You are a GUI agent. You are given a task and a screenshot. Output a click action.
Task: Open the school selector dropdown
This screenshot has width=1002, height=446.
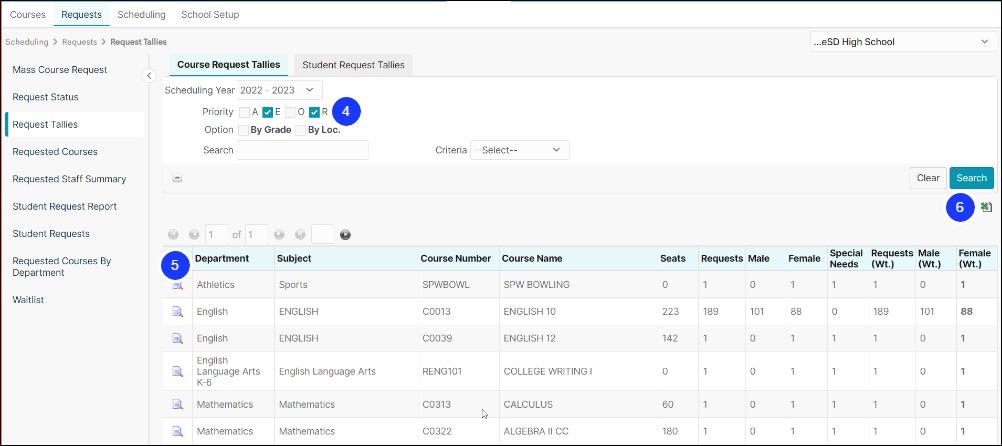[902, 42]
